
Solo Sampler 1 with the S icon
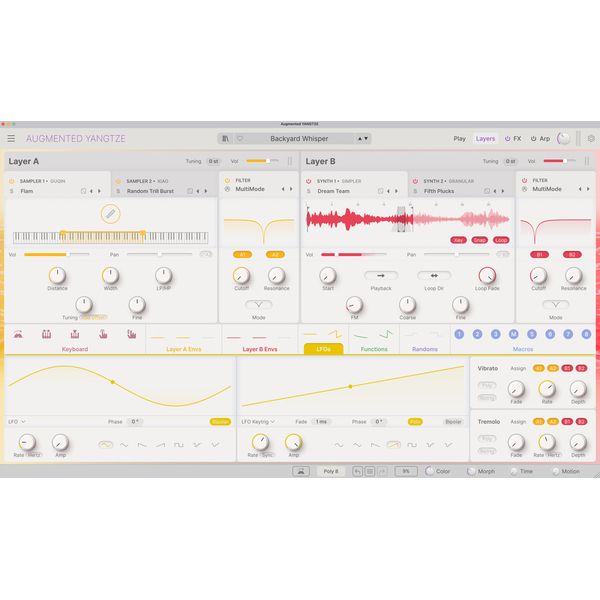tap(11, 191)
